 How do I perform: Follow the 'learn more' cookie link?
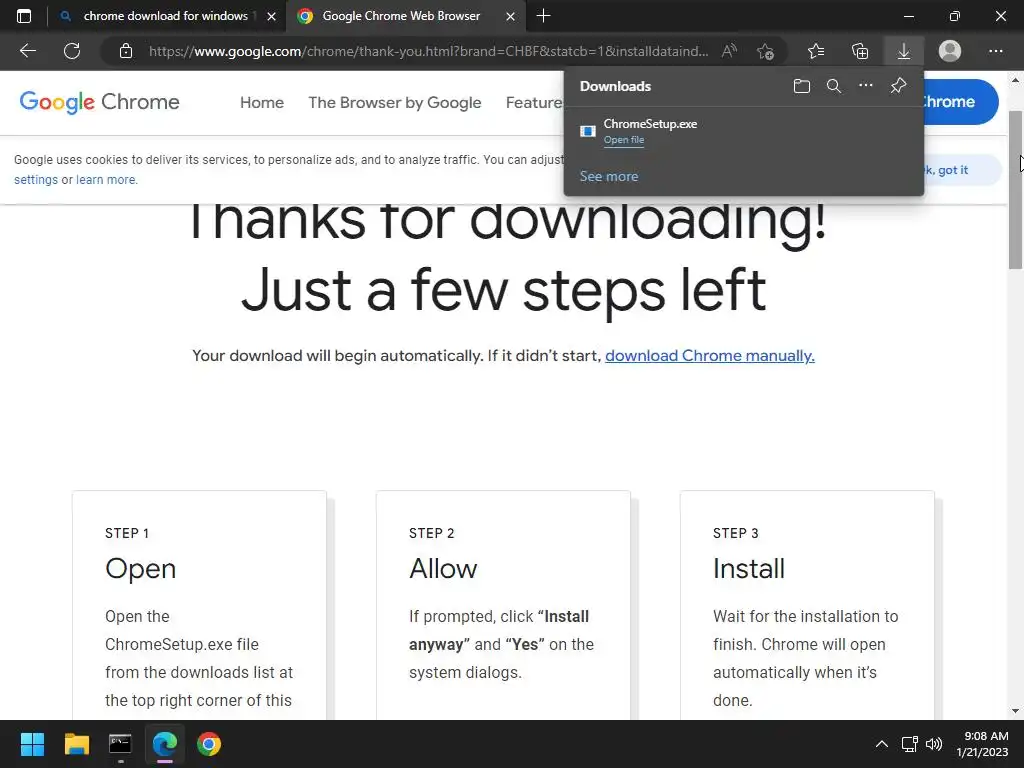coord(106,180)
